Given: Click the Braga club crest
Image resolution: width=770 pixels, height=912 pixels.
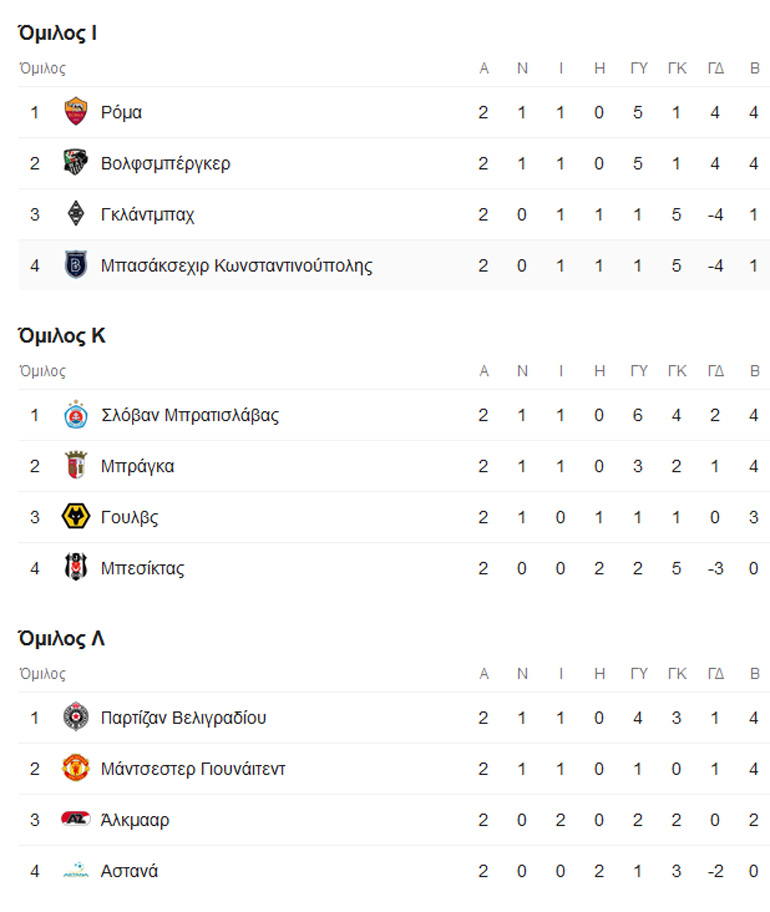Looking at the screenshot, I should tap(76, 466).
